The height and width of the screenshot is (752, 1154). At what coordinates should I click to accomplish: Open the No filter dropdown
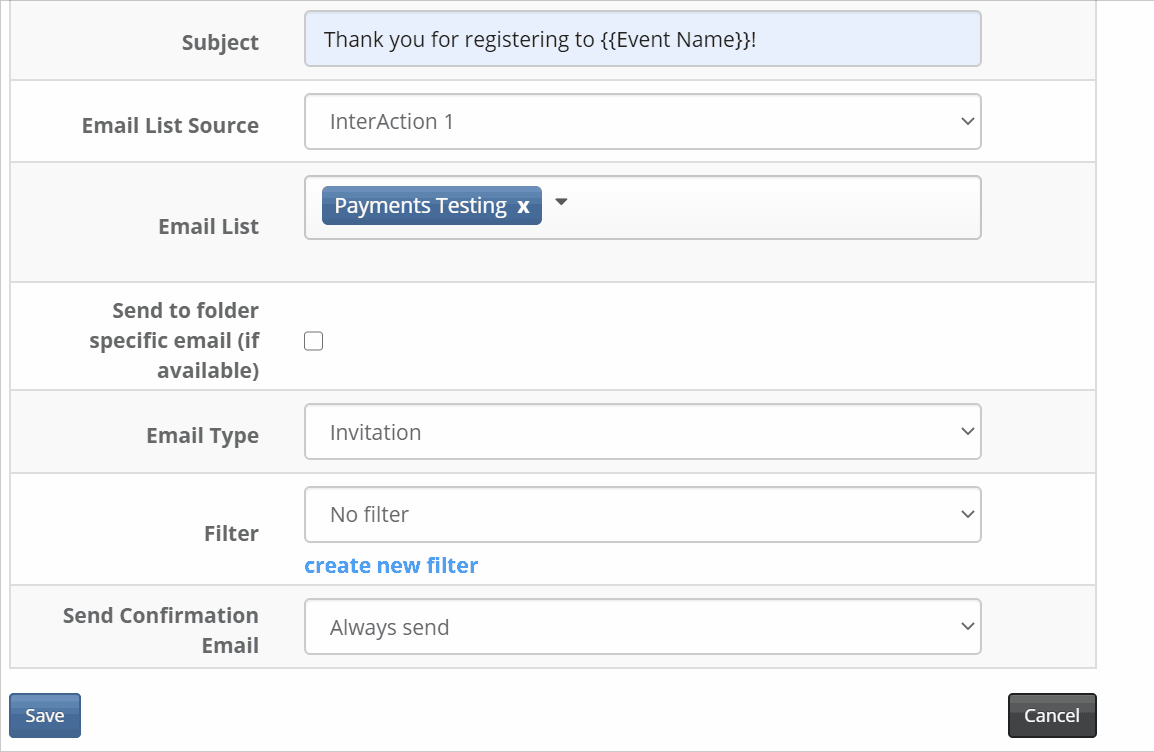tap(643, 514)
